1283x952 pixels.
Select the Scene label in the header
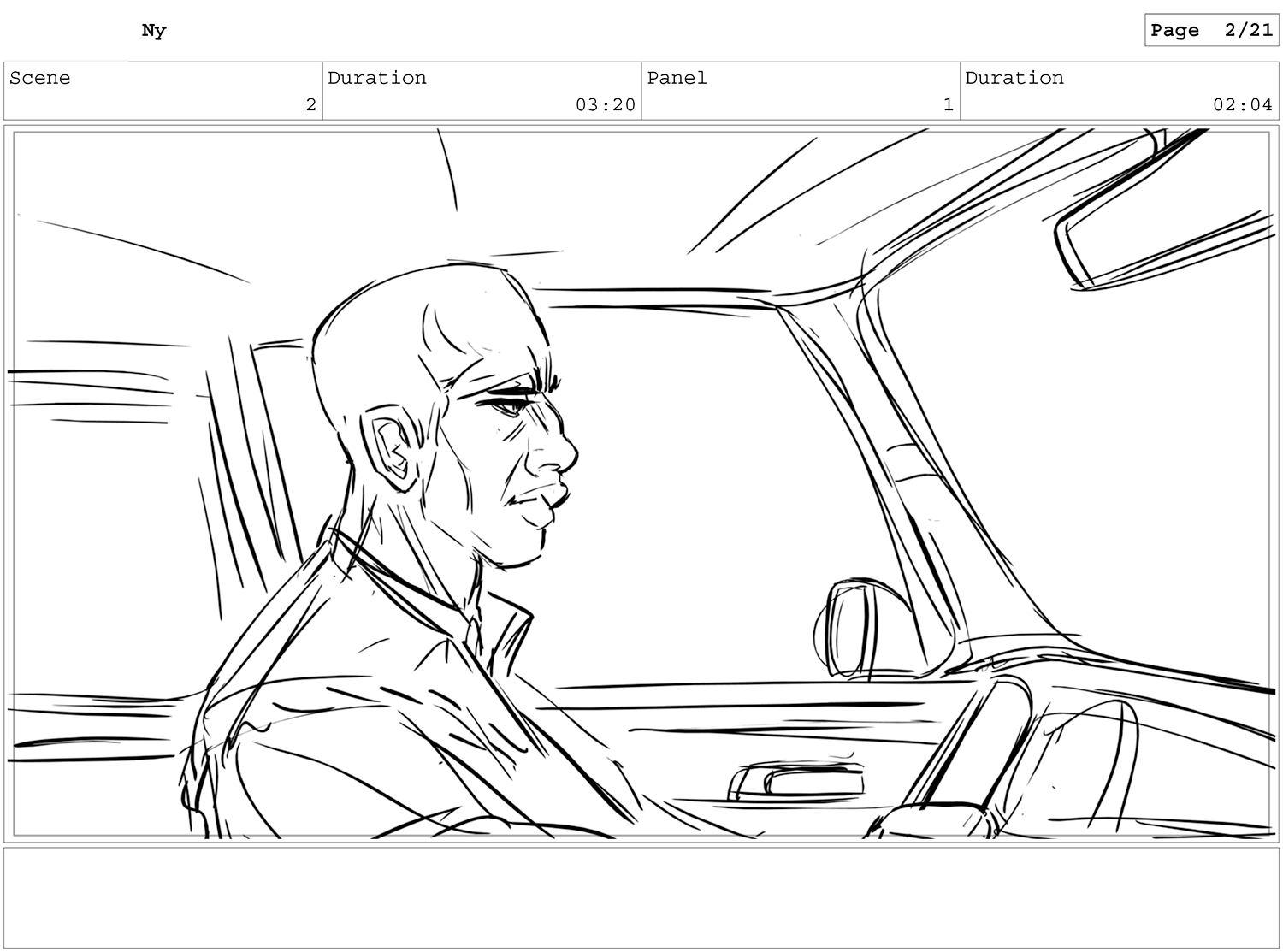click(40, 78)
